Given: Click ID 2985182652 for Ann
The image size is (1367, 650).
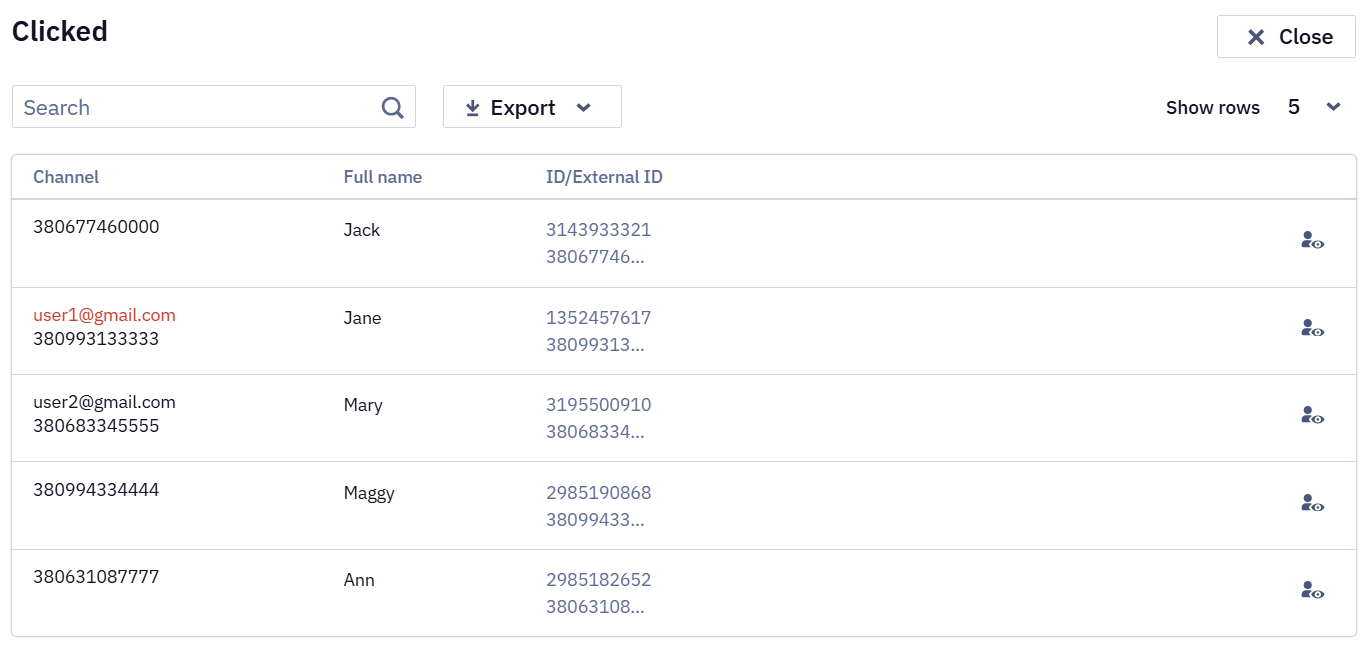Looking at the screenshot, I should click(598, 580).
